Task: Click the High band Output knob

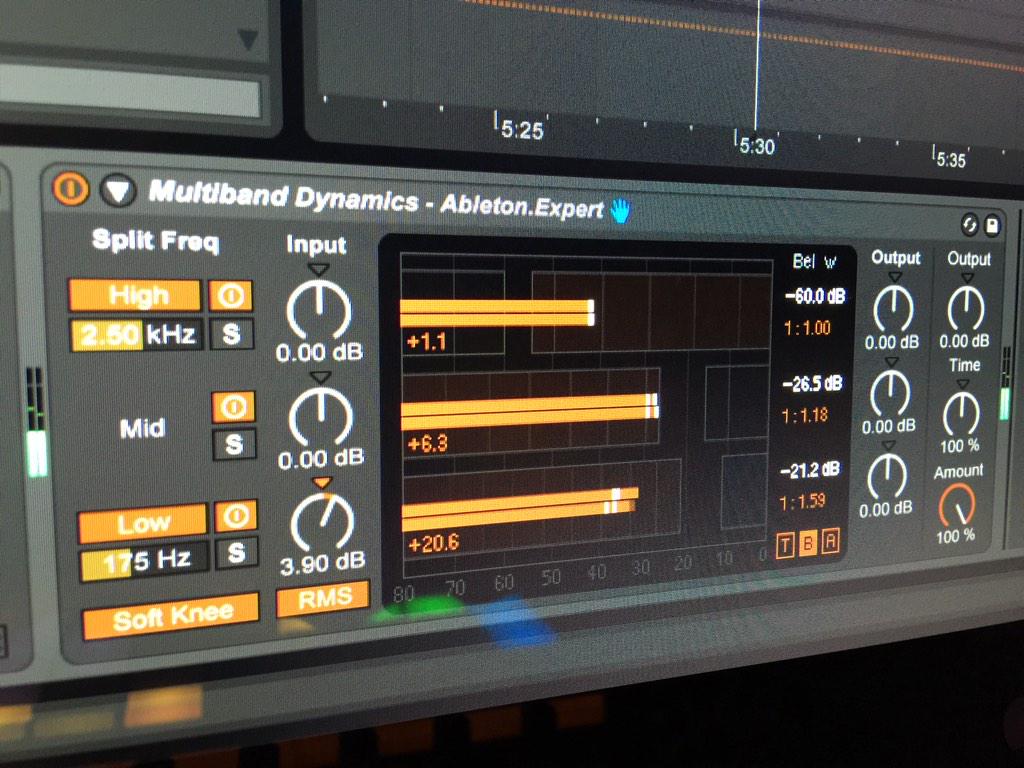Action: pyautogui.click(x=893, y=308)
